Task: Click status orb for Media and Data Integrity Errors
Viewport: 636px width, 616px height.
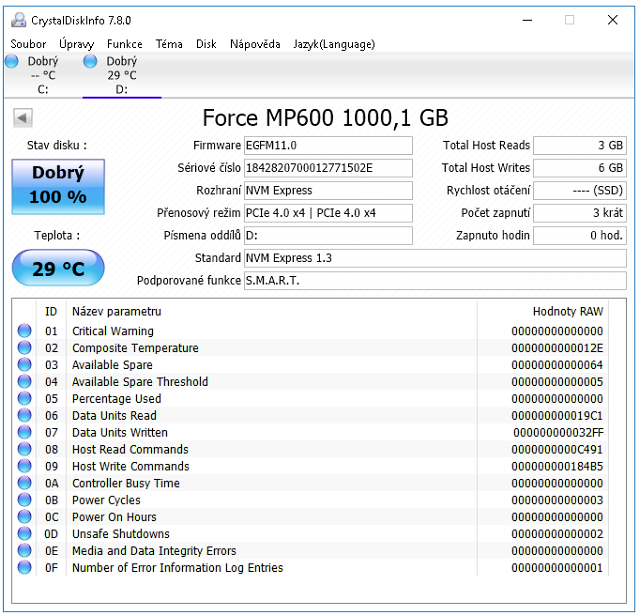Action: pyautogui.click(x=24, y=550)
